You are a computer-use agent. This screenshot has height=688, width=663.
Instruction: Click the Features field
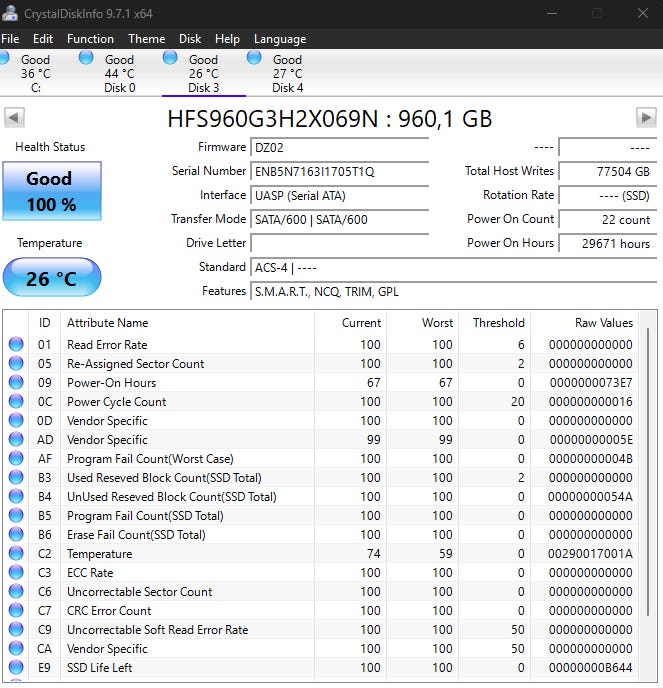pos(453,292)
